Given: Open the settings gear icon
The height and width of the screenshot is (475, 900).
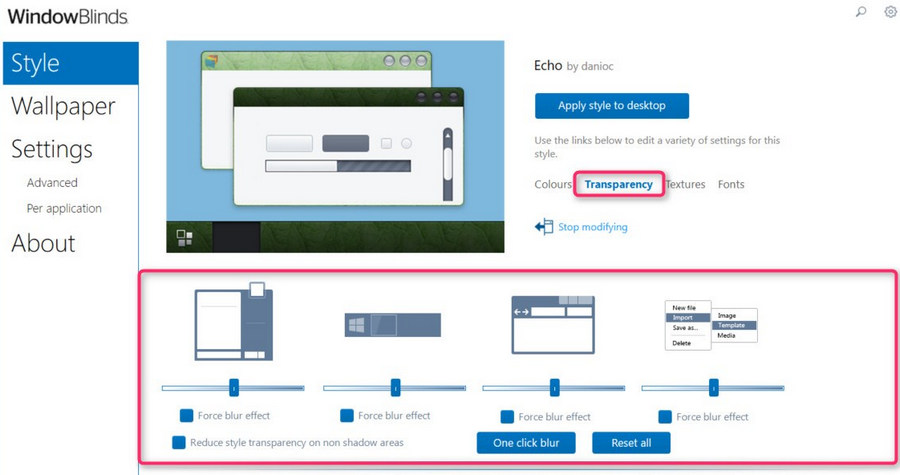Looking at the screenshot, I should tap(890, 11).
